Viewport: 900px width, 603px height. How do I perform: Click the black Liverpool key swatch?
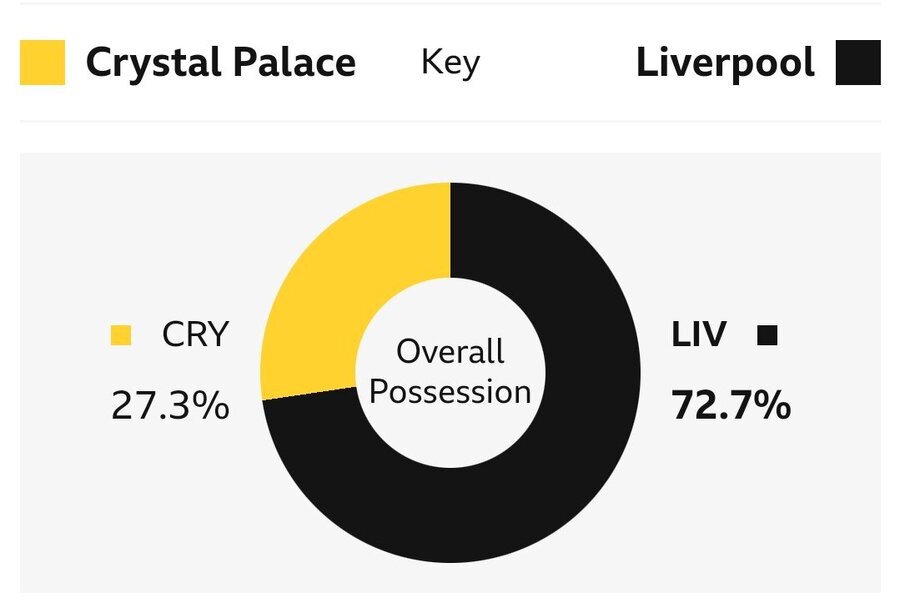858,63
